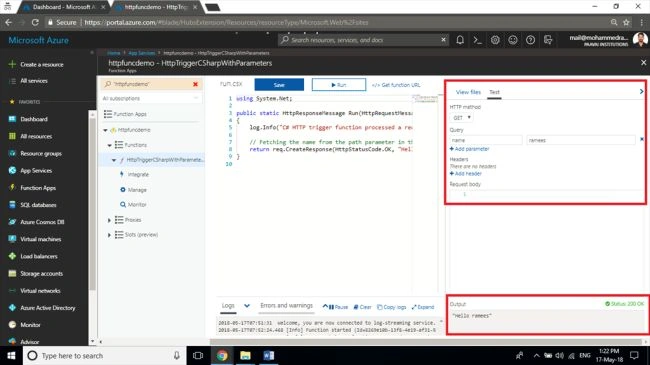650x365 pixels.
Task: Open portal settings gear
Action: tap(495, 40)
